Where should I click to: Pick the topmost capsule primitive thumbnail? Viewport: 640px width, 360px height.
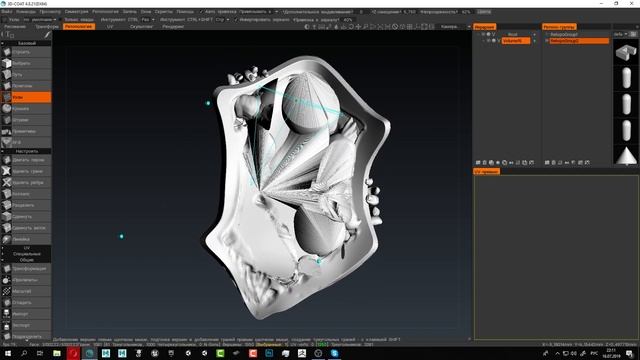[x=626, y=78]
